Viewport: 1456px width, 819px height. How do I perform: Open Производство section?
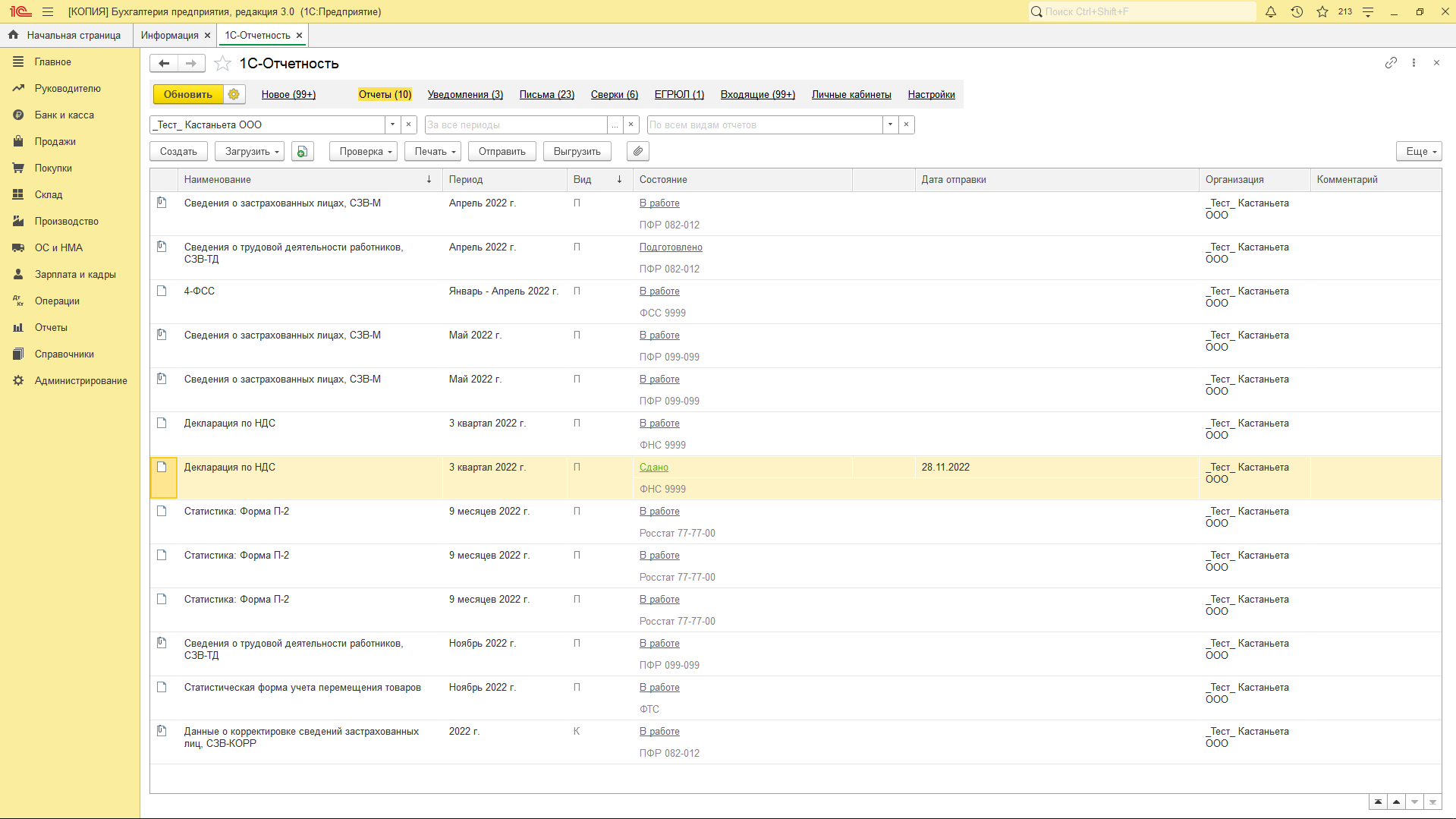pyautogui.click(x=67, y=222)
